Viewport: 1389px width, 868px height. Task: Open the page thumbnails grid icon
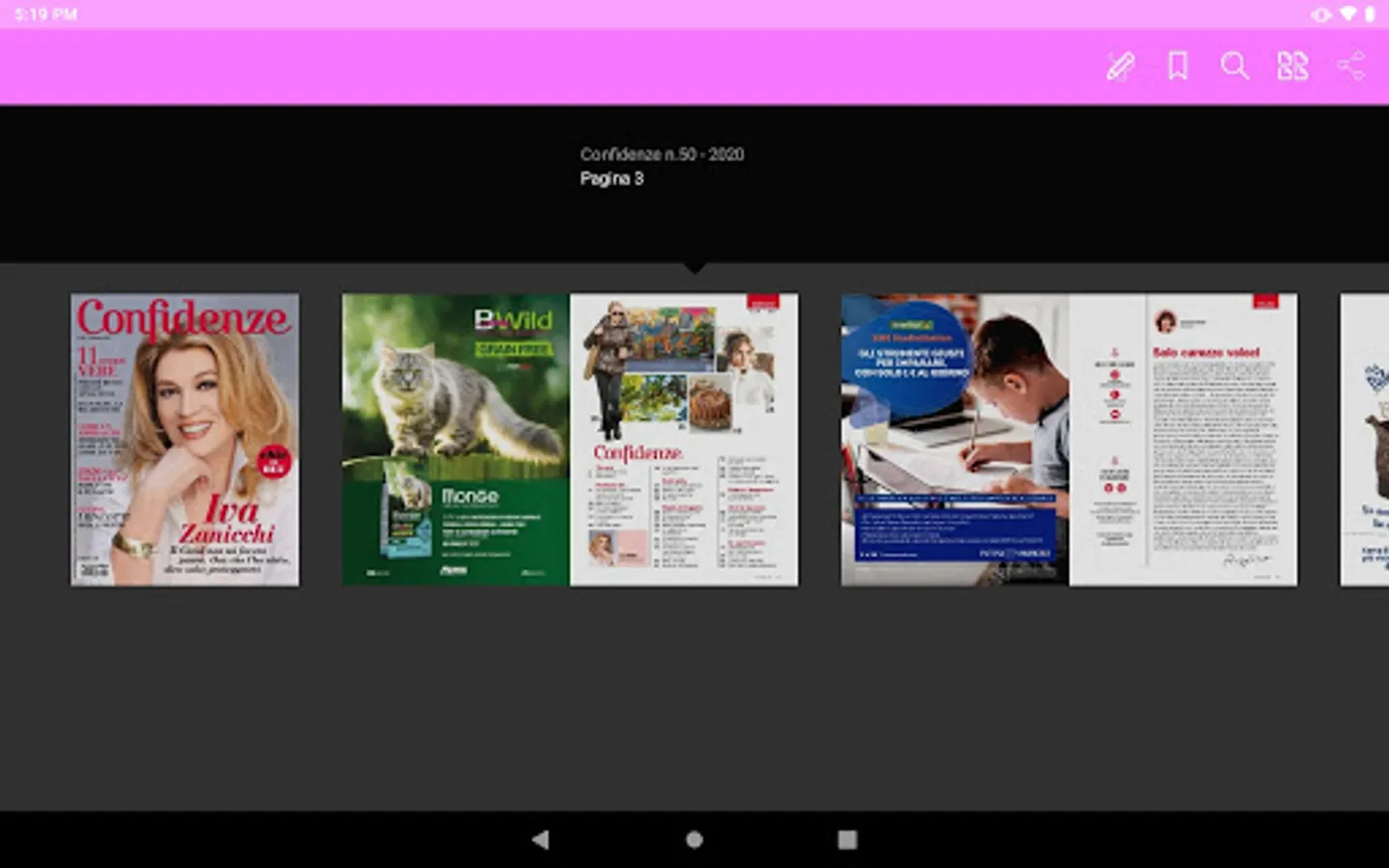(x=1293, y=66)
